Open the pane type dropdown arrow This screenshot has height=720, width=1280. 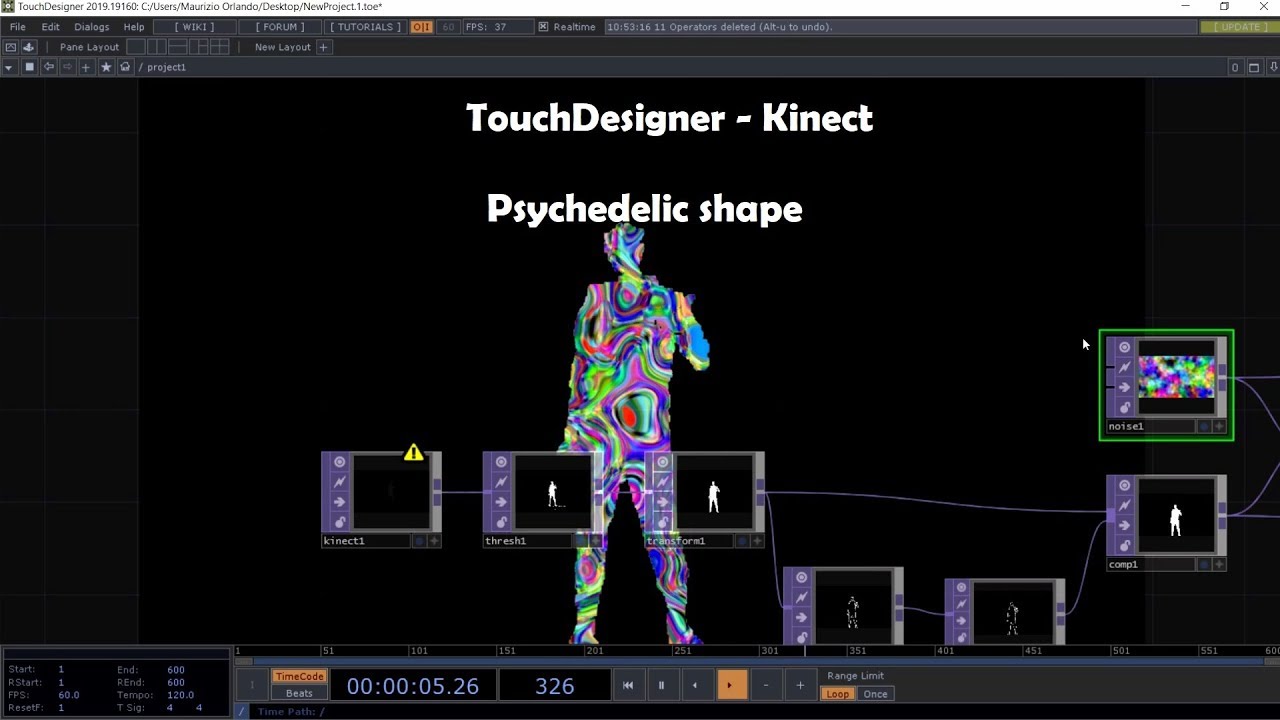(9, 67)
